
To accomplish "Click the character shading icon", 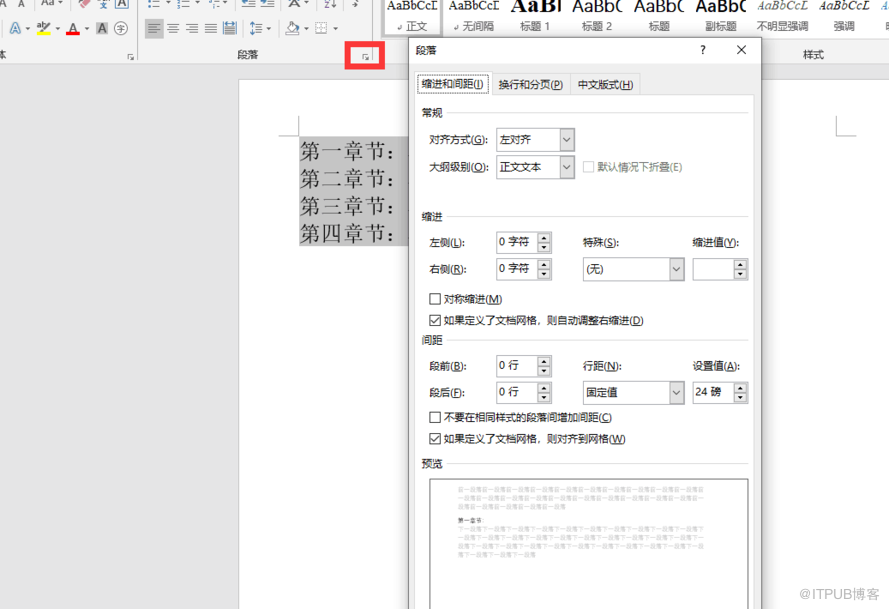I will (102, 29).
